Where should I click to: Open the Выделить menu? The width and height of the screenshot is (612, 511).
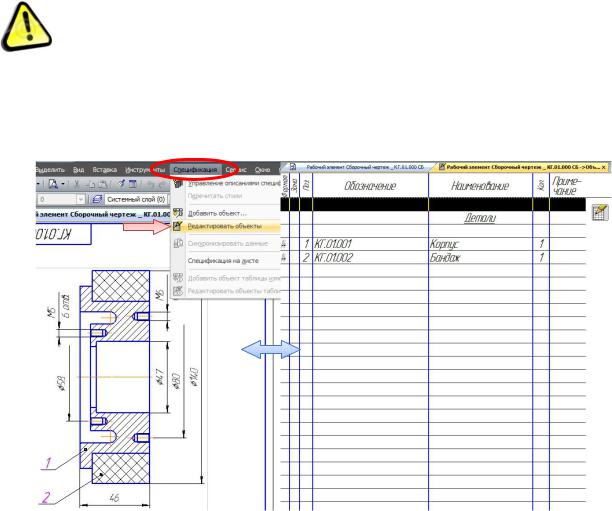pyautogui.click(x=50, y=170)
